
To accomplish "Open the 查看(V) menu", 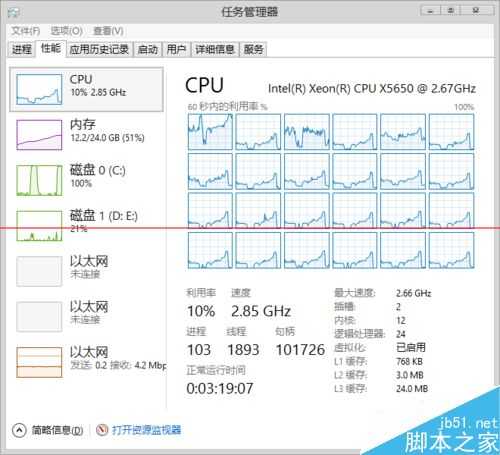I will point(108,31).
